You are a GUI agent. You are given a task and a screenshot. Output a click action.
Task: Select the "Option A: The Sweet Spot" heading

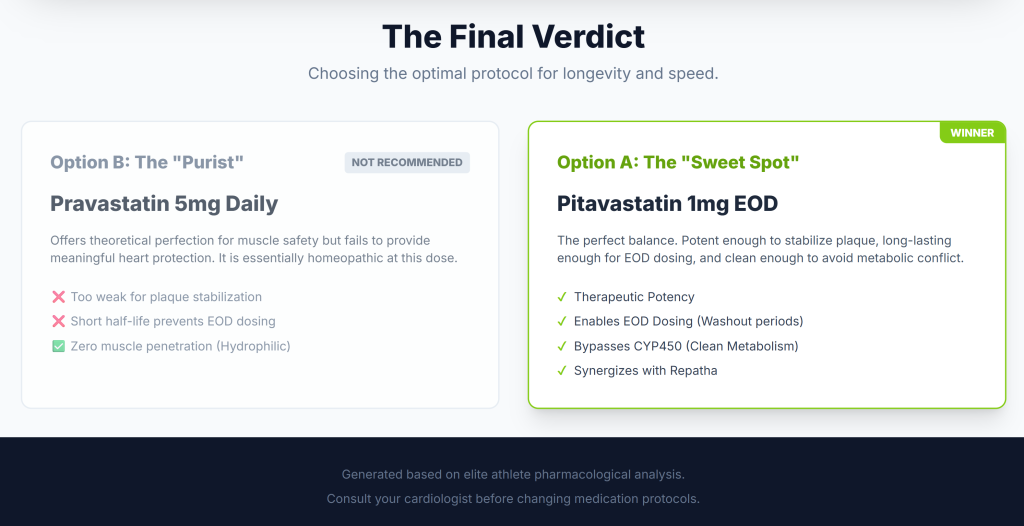[x=678, y=162]
